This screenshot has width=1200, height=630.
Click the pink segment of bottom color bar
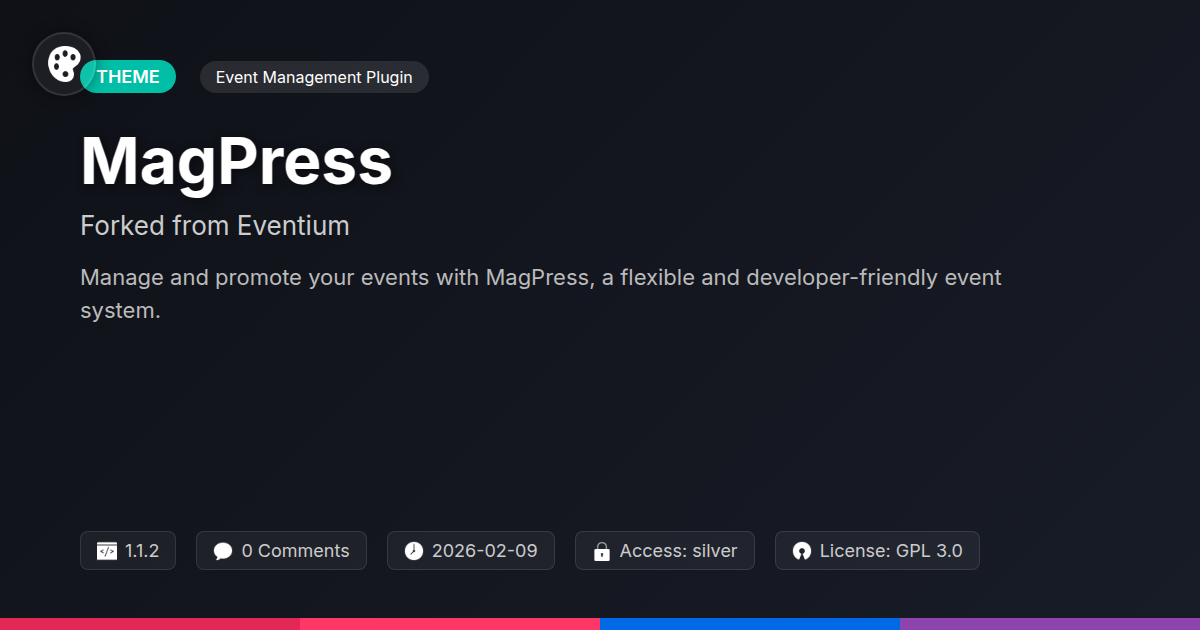450,624
